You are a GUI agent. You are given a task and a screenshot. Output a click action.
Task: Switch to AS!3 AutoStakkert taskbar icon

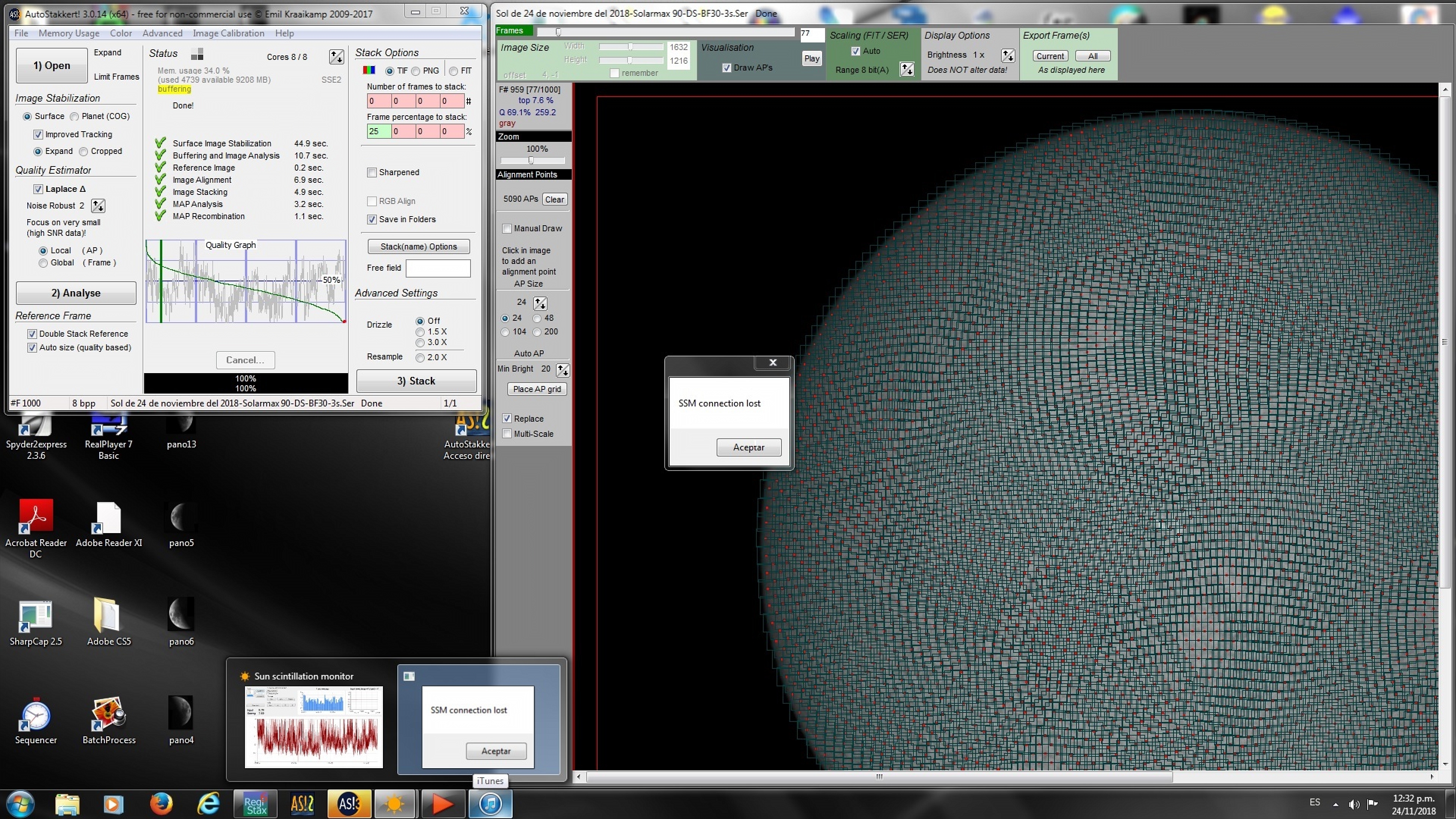(349, 804)
